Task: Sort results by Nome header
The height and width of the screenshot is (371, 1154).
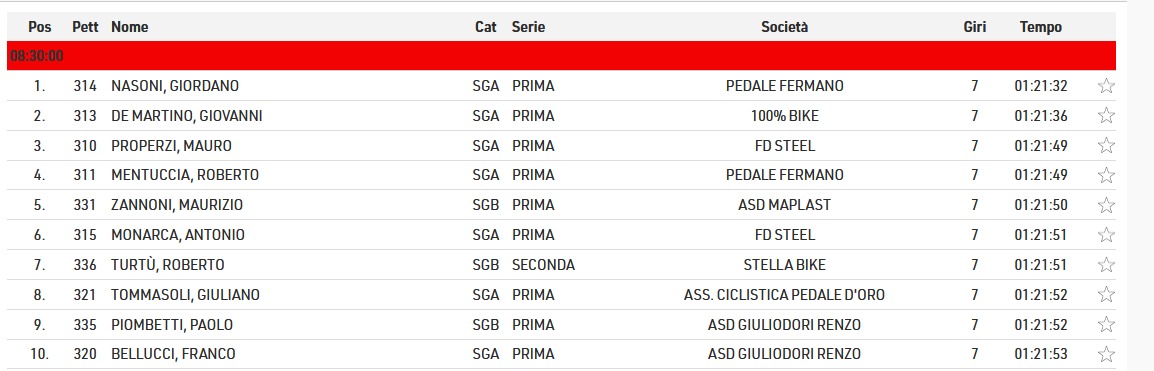Action: 130,27
